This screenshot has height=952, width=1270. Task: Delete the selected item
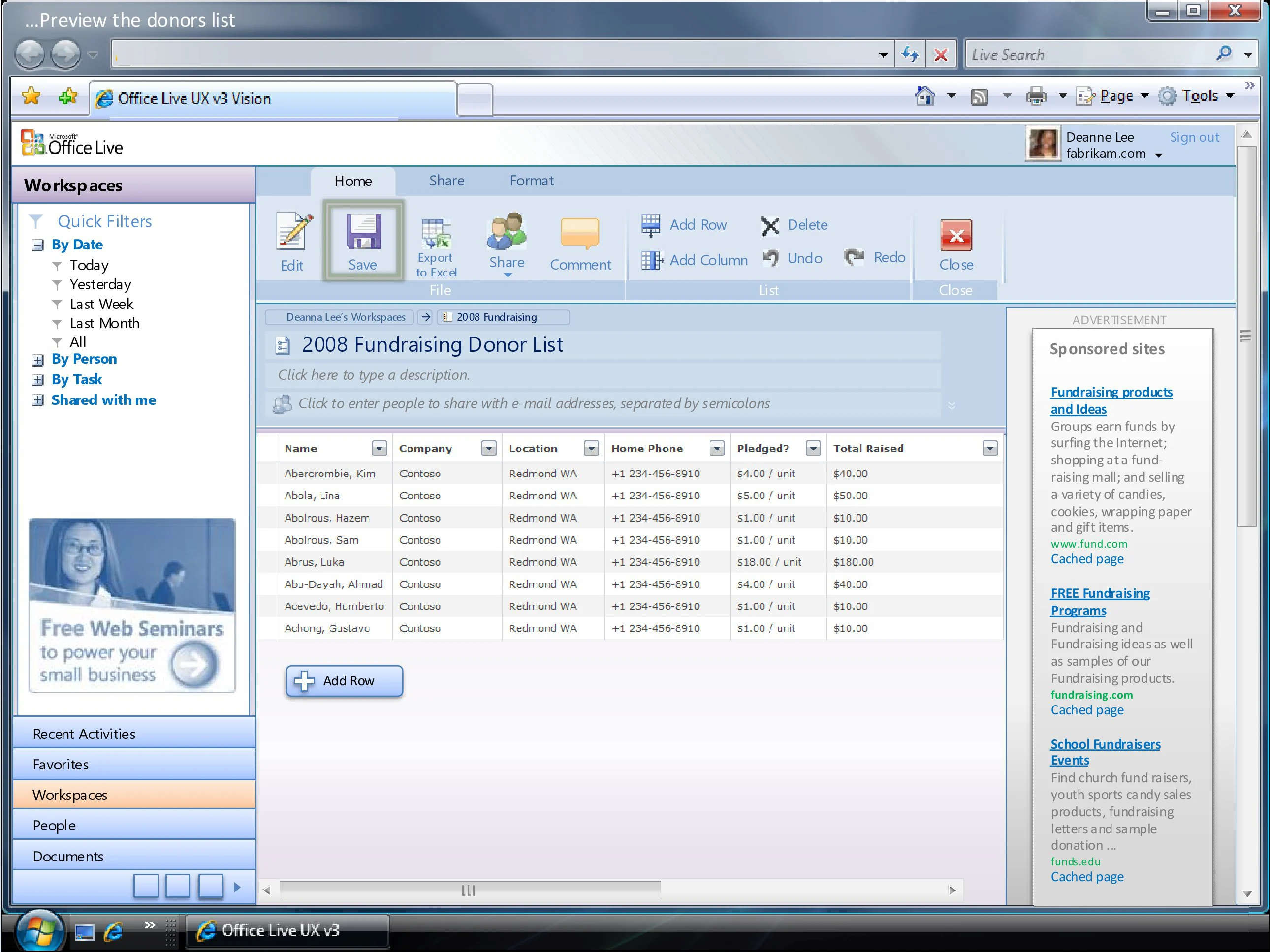pyautogui.click(x=794, y=225)
